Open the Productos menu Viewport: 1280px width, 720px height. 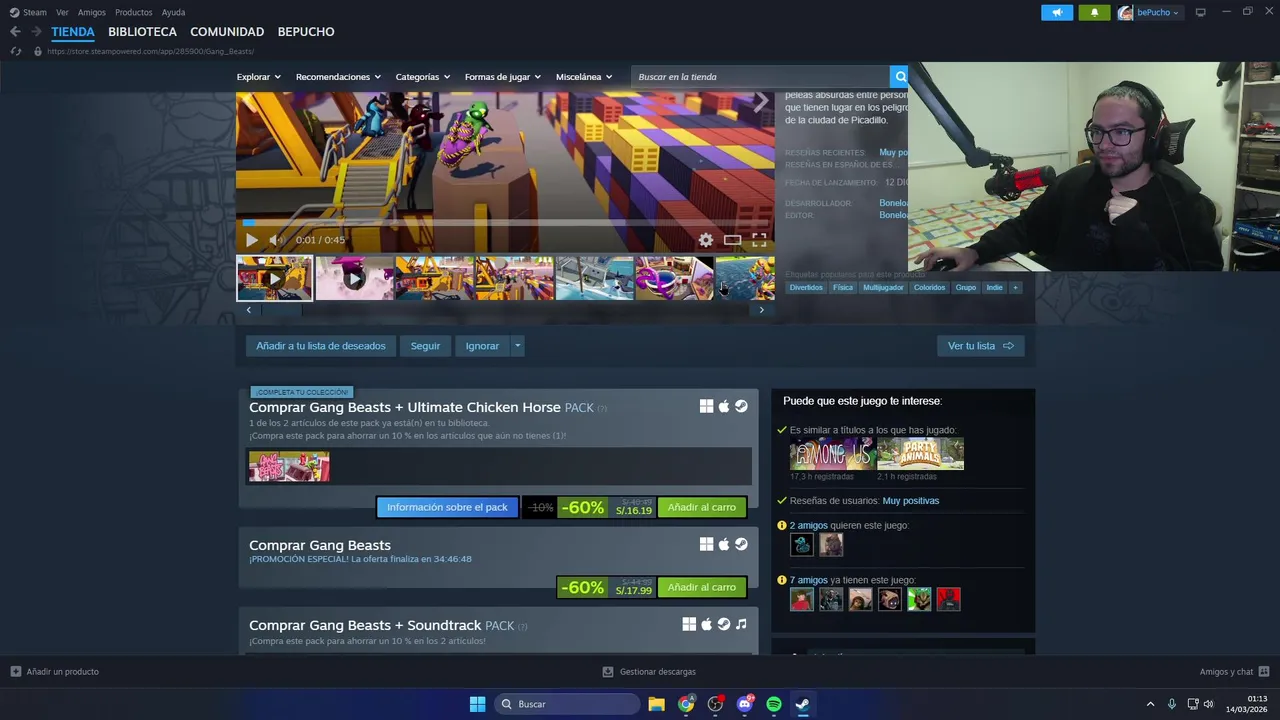[x=133, y=12]
